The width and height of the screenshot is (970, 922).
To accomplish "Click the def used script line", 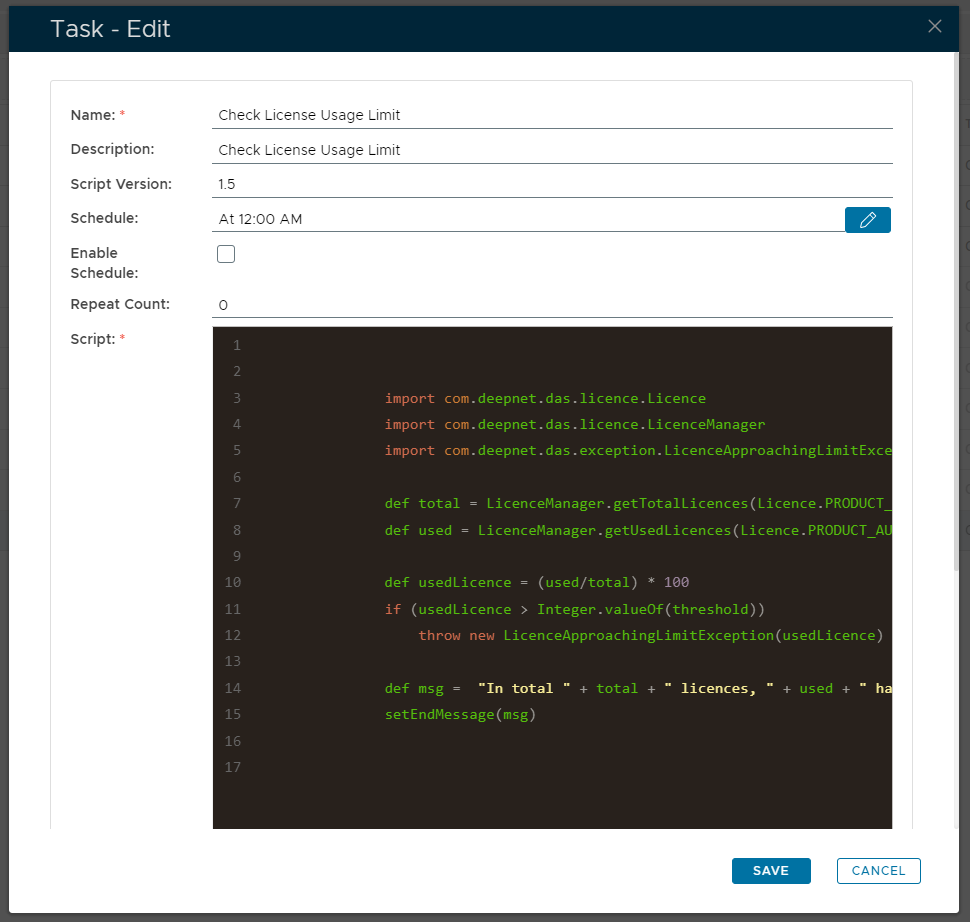I will tap(636, 530).
